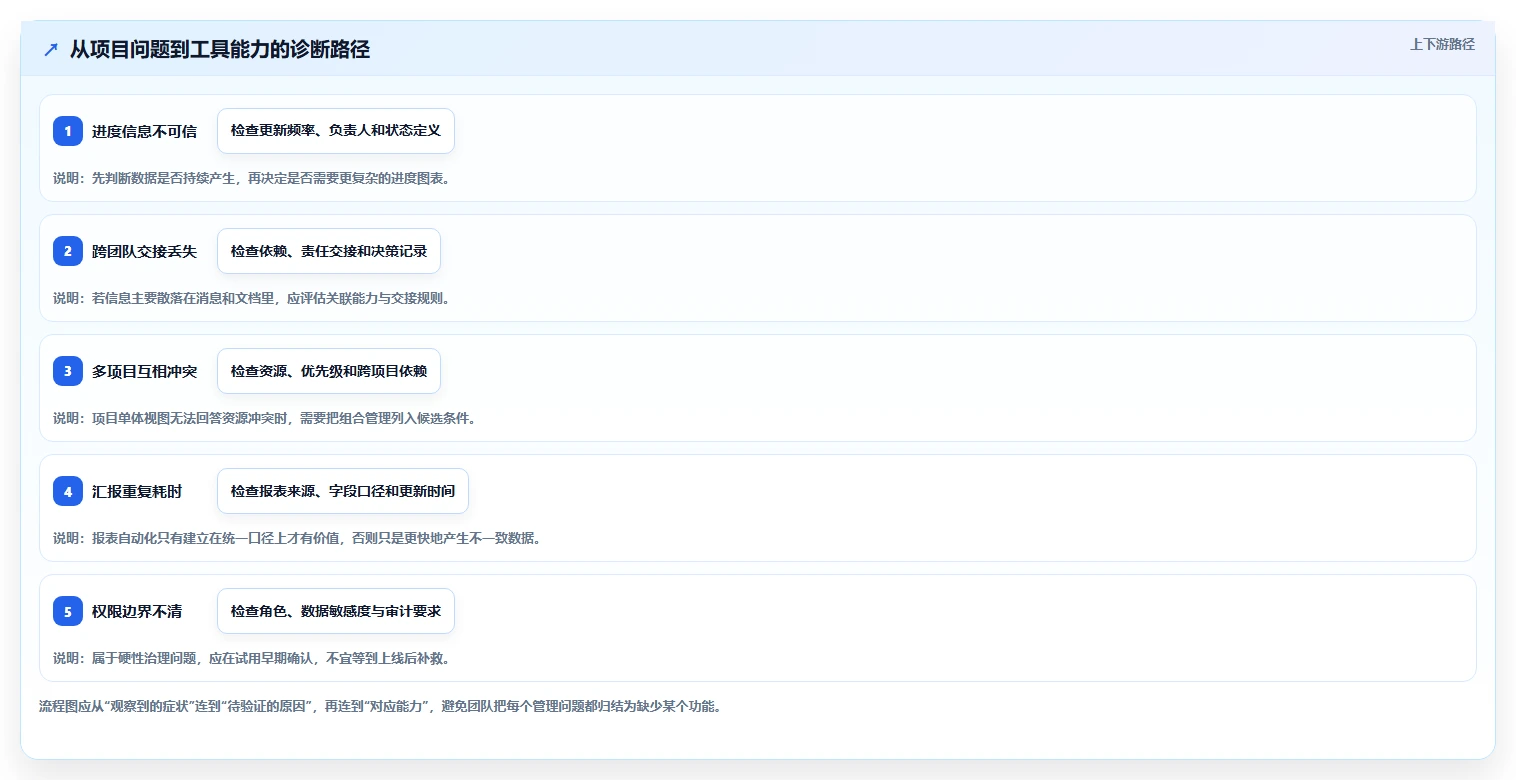Click the 上下游路径 label in the header
Screen dimensions: 1516x780
point(1442,44)
